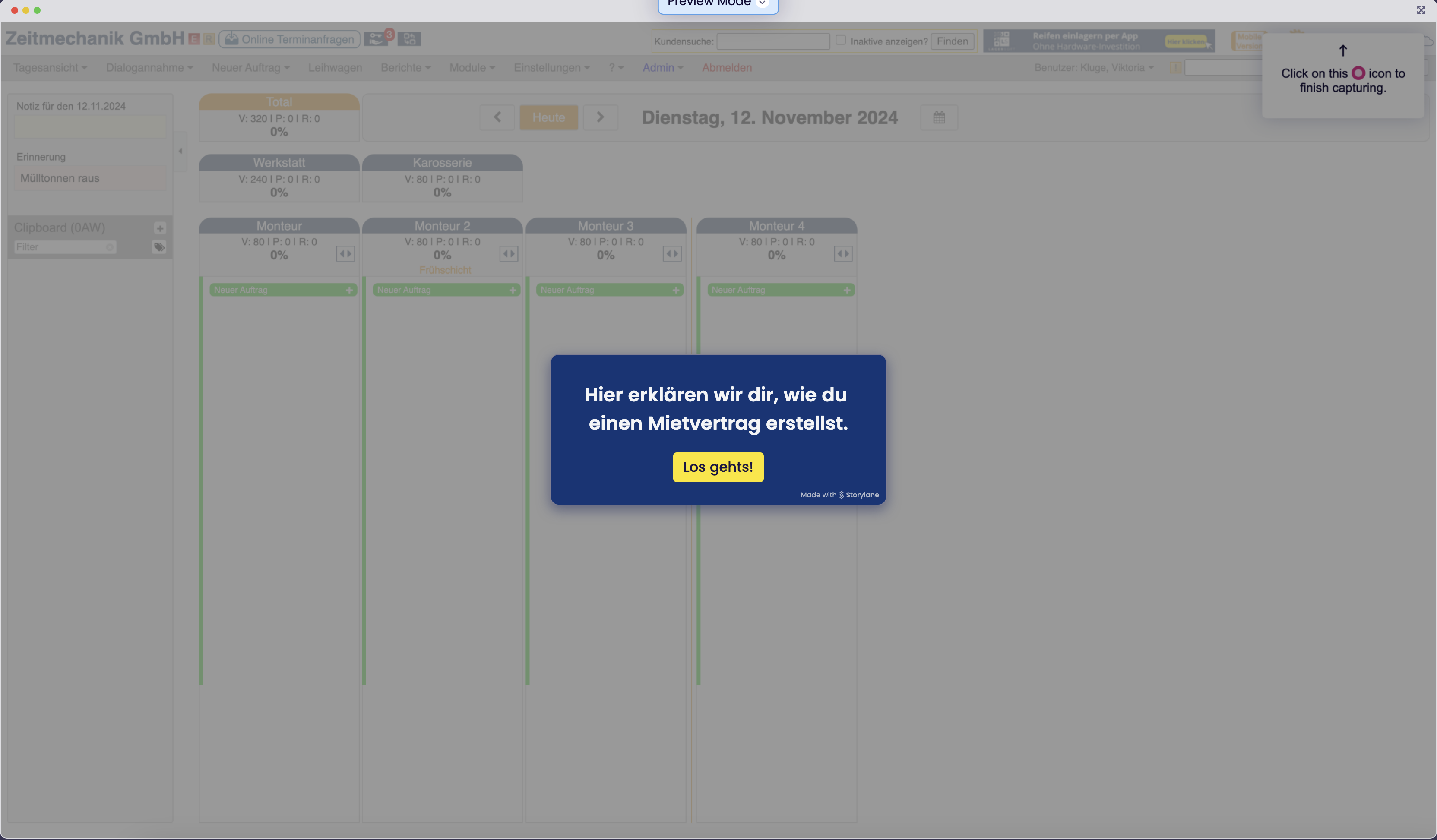Click the Clipboard plus icon
1437x840 pixels.
click(x=160, y=228)
